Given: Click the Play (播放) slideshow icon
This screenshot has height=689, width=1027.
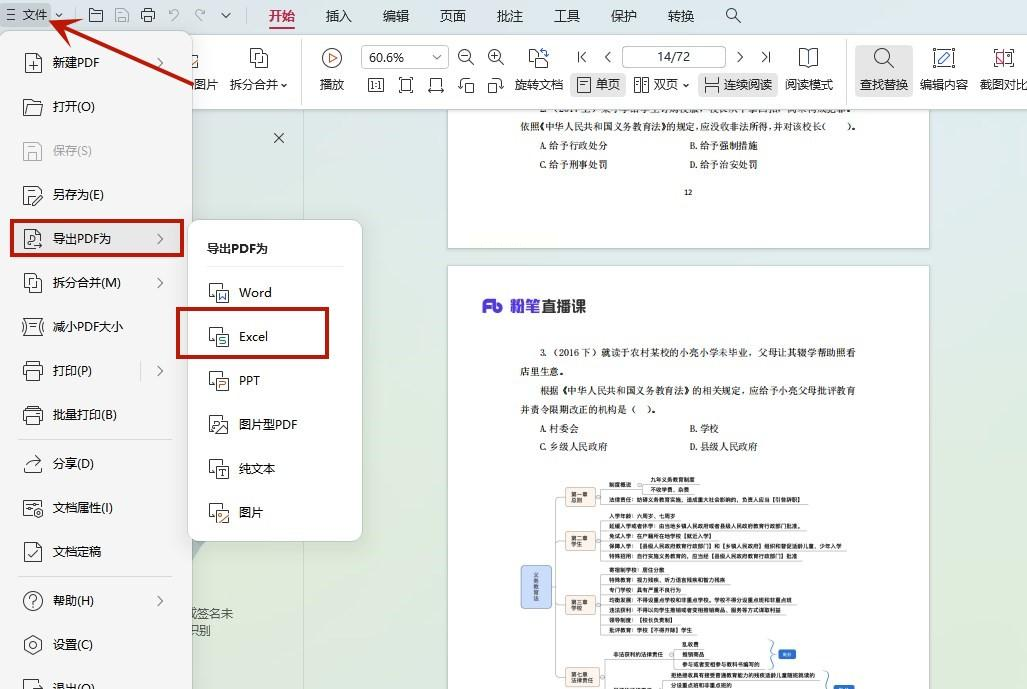Looking at the screenshot, I should [x=332, y=59].
